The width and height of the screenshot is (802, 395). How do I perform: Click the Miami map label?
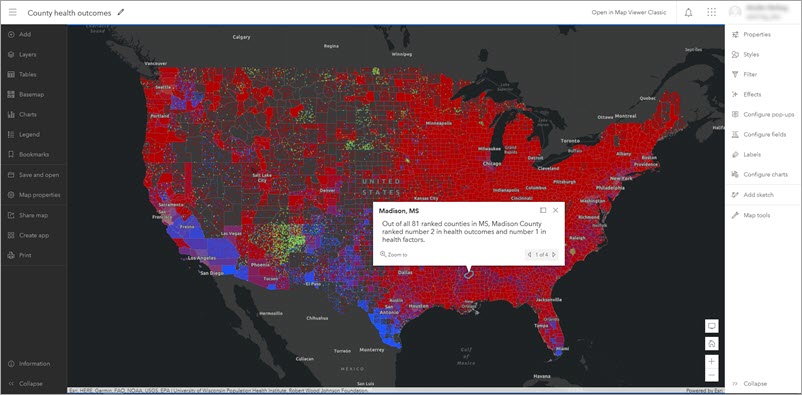coord(562,348)
